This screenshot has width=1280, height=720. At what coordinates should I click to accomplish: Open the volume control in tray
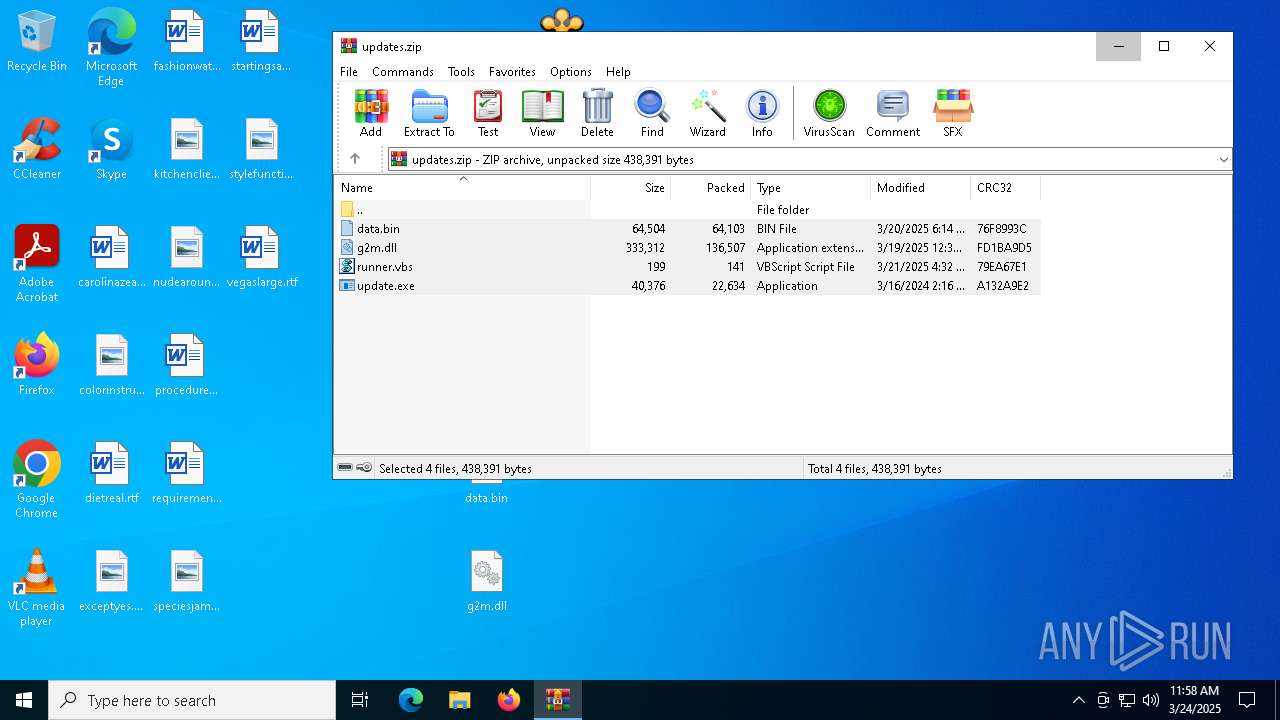pyautogui.click(x=1151, y=700)
